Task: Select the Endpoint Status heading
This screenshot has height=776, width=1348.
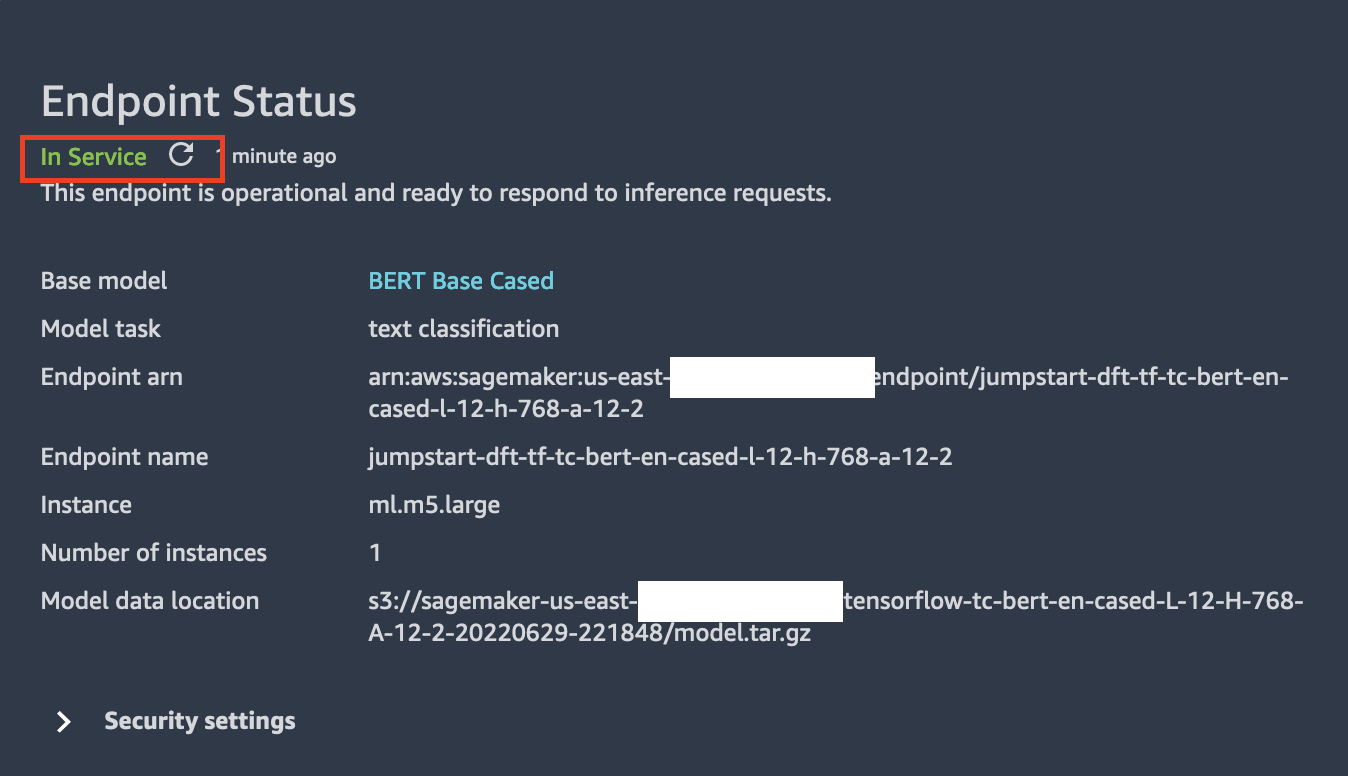Action: coord(197,100)
